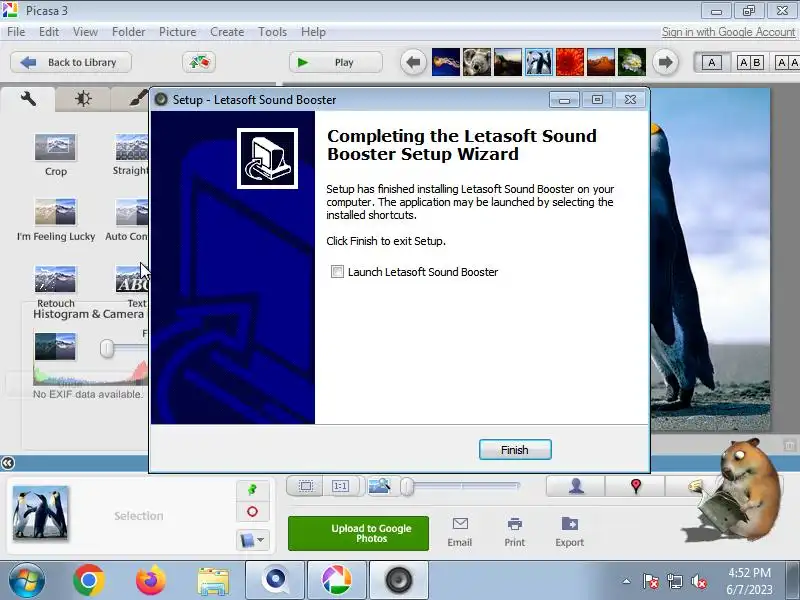The height and width of the screenshot is (600, 800).
Task: Go to previous photo with left arrow
Action: (413, 62)
